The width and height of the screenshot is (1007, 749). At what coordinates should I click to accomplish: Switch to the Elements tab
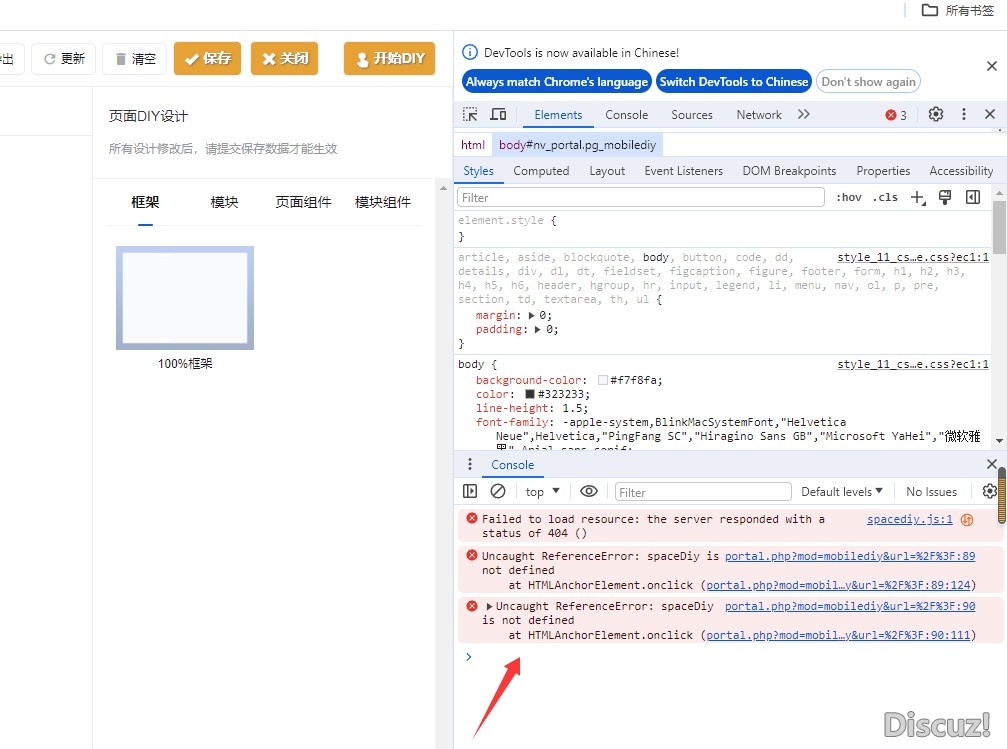[558, 114]
